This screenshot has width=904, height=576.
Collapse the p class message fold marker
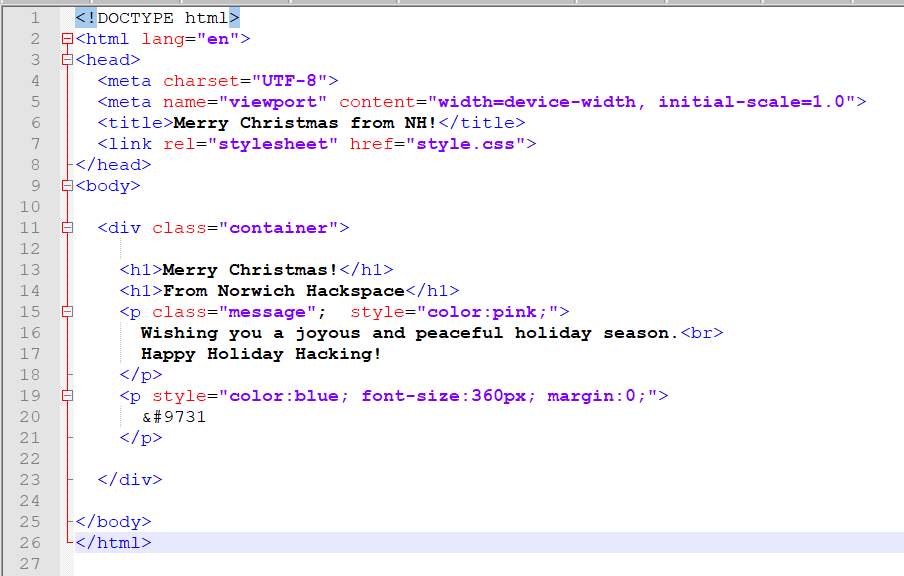point(67,312)
